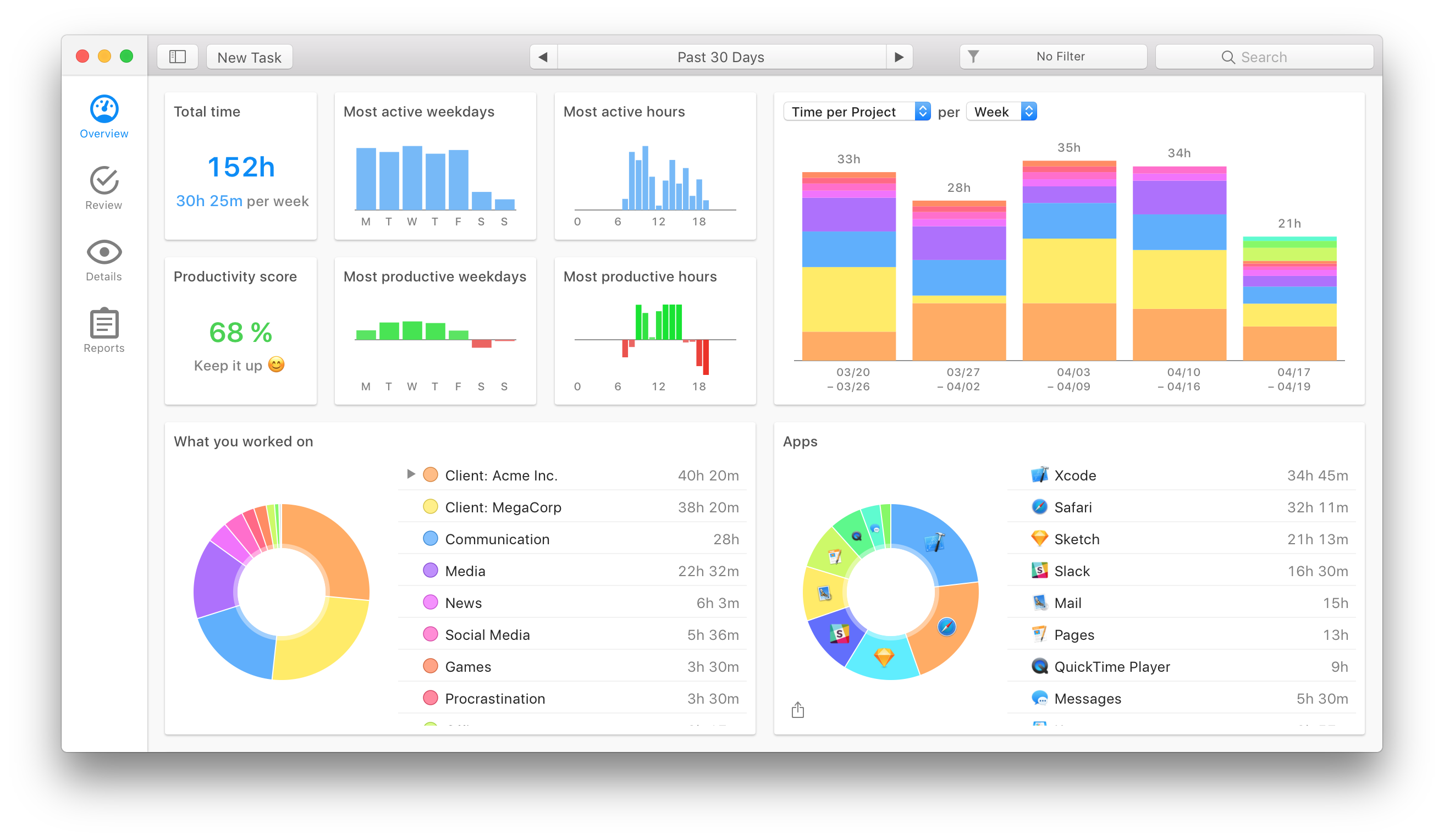
Task: Click the share export icon in Apps
Action: (798, 710)
